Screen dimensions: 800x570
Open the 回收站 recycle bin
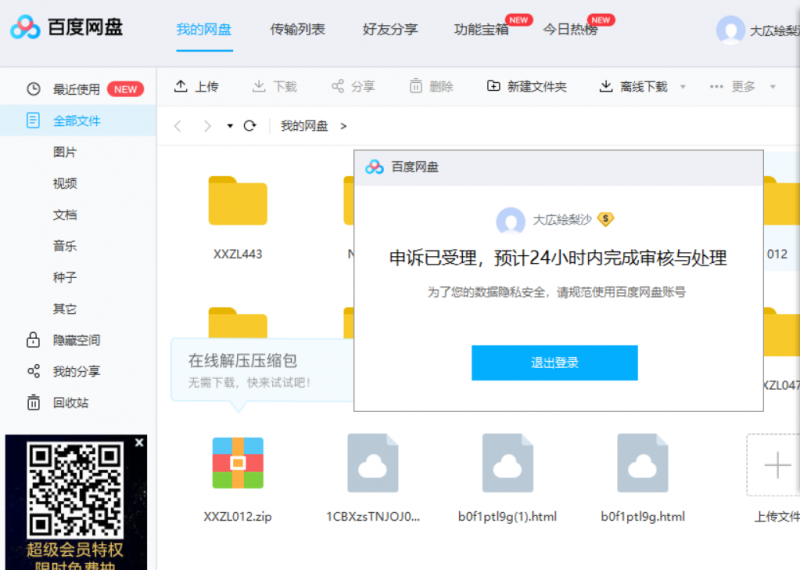click(70, 402)
